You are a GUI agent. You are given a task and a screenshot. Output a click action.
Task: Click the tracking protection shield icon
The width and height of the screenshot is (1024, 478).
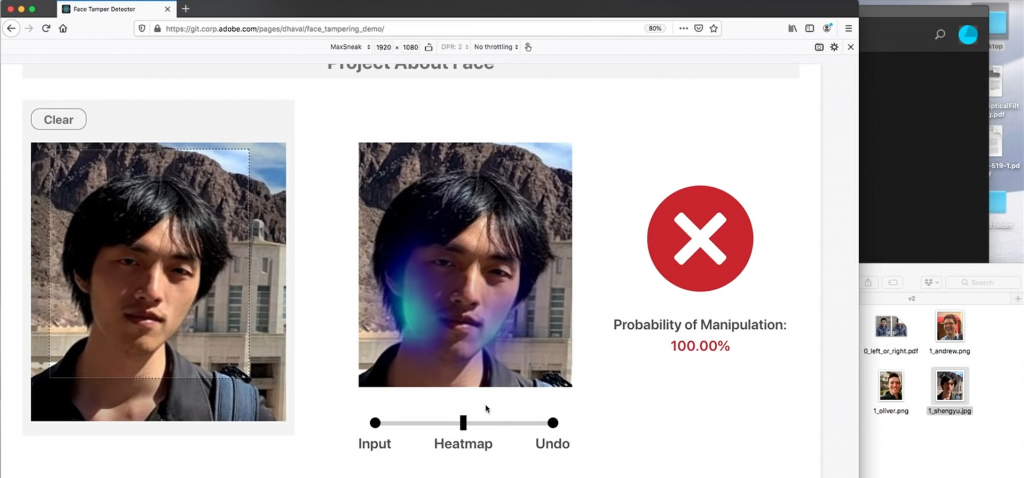[x=144, y=29]
